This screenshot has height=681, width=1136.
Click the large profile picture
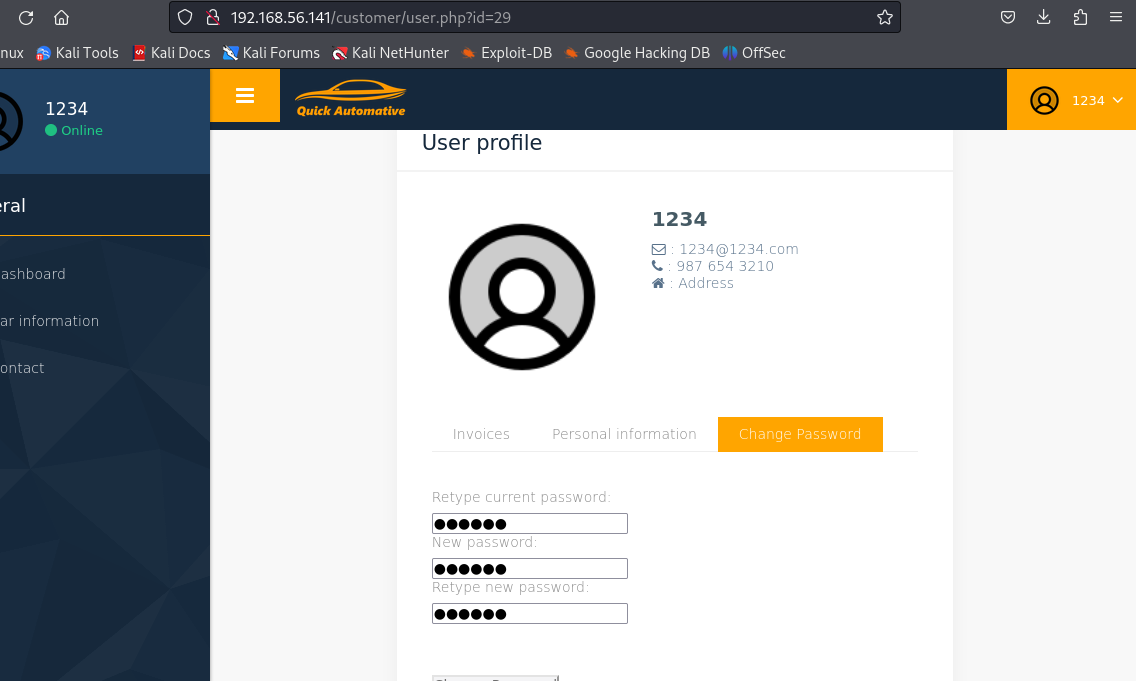point(522,297)
